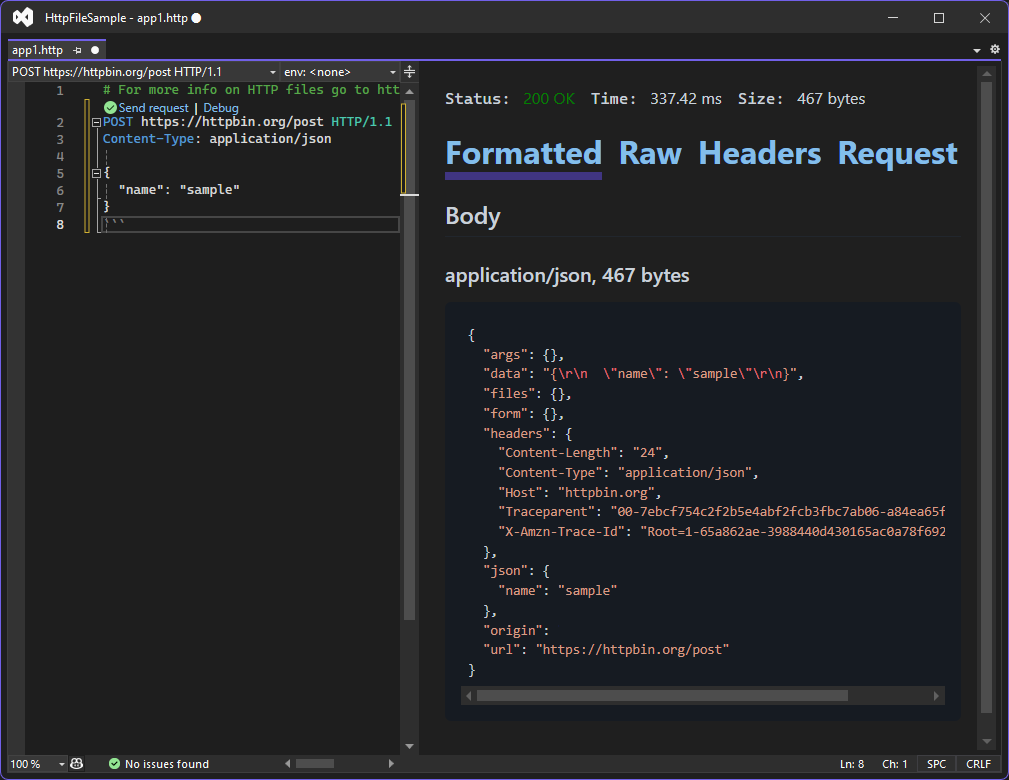
Task: Pin the app1.http tab
Action: point(79,48)
